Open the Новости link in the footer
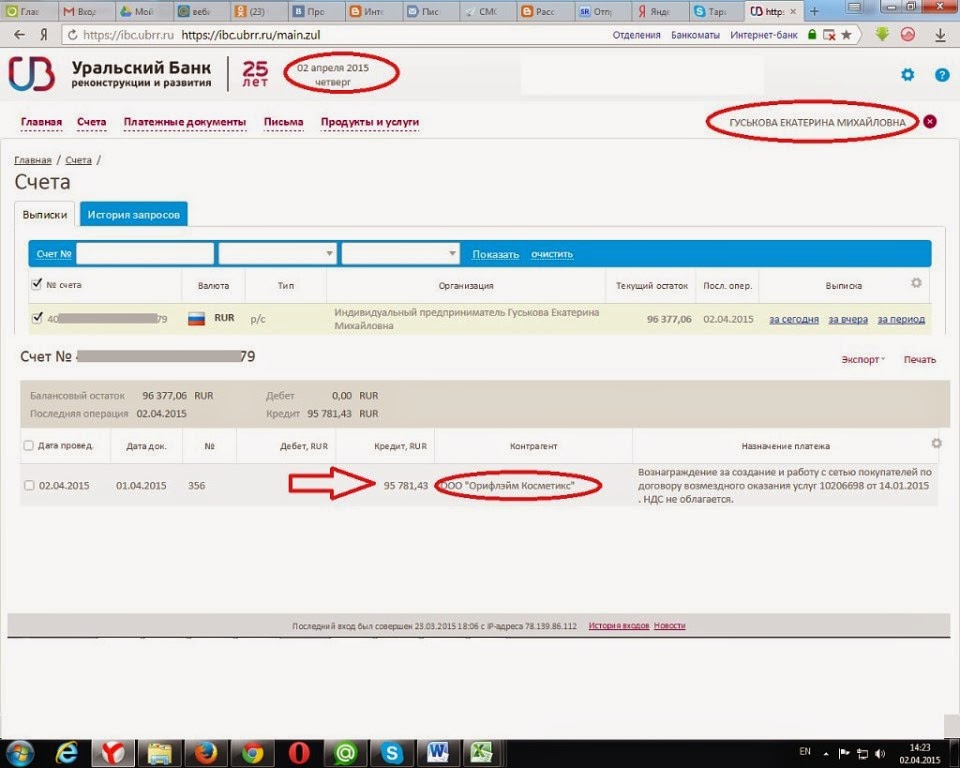The height and width of the screenshot is (768, 960). [x=669, y=625]
